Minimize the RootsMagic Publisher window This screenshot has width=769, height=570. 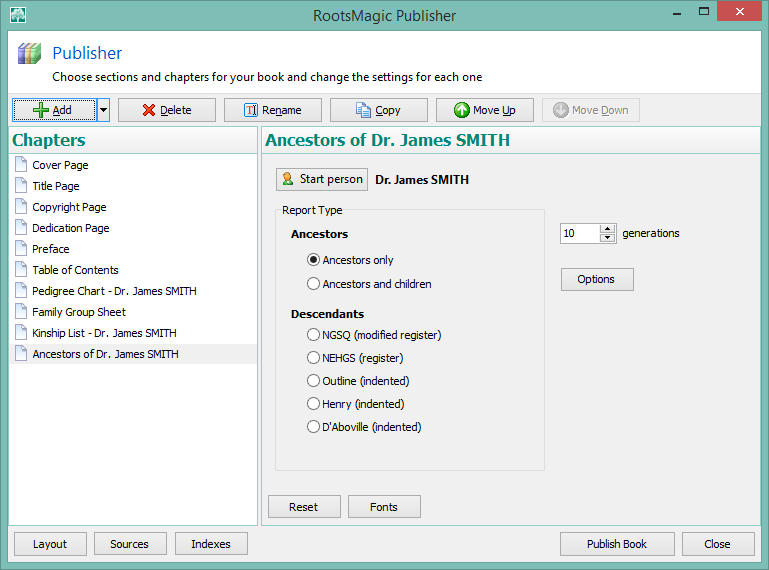pyautogui.click(x=677, y=13)
